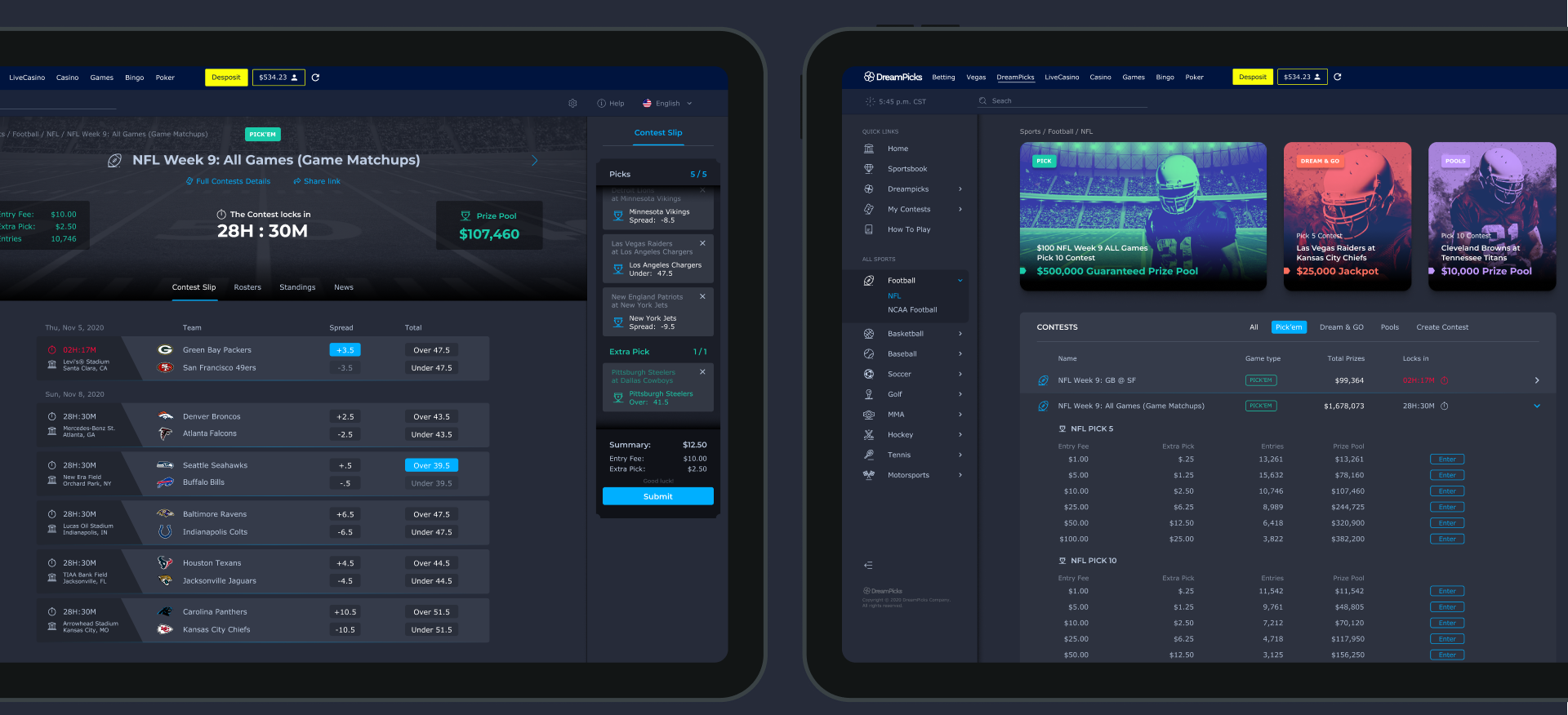Open the settings gear in the left tablet
This screenshot has width=1568, height=715.
[572, 104]
